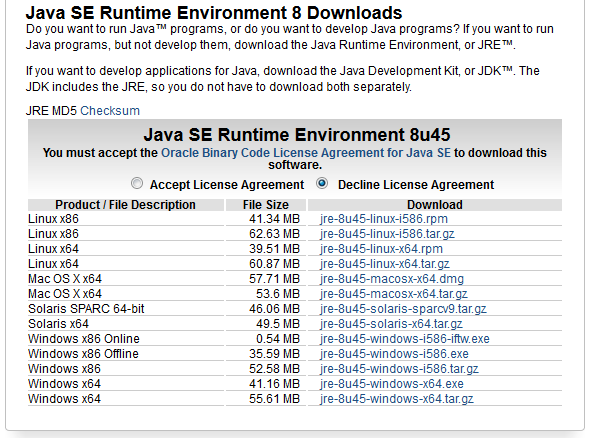Download jre-8u45-linux-i586.tar.gz
The width and height of the screenshot is (590, 438).
(387, 234)
